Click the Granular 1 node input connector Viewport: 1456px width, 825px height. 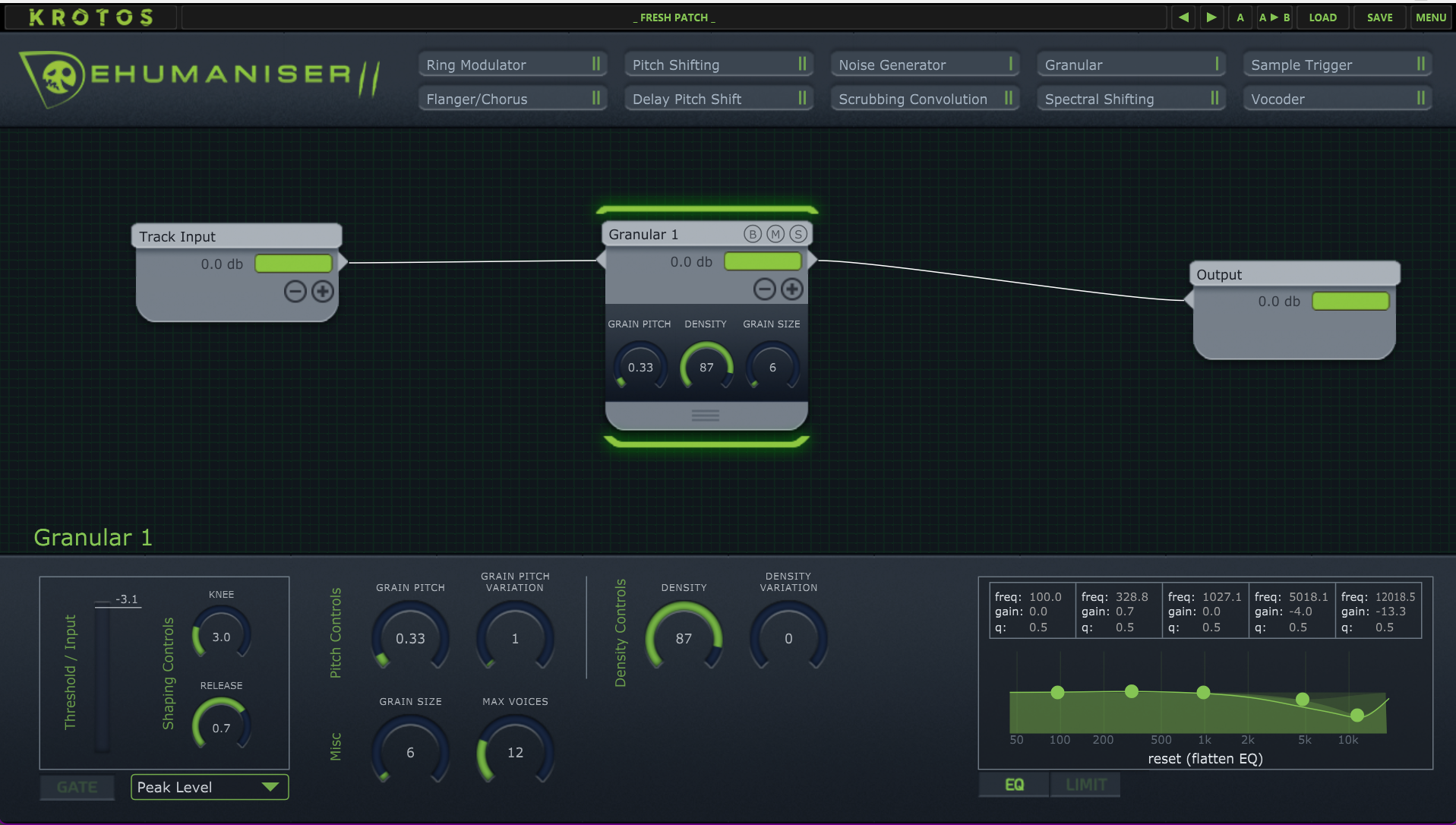pos(602,261)
